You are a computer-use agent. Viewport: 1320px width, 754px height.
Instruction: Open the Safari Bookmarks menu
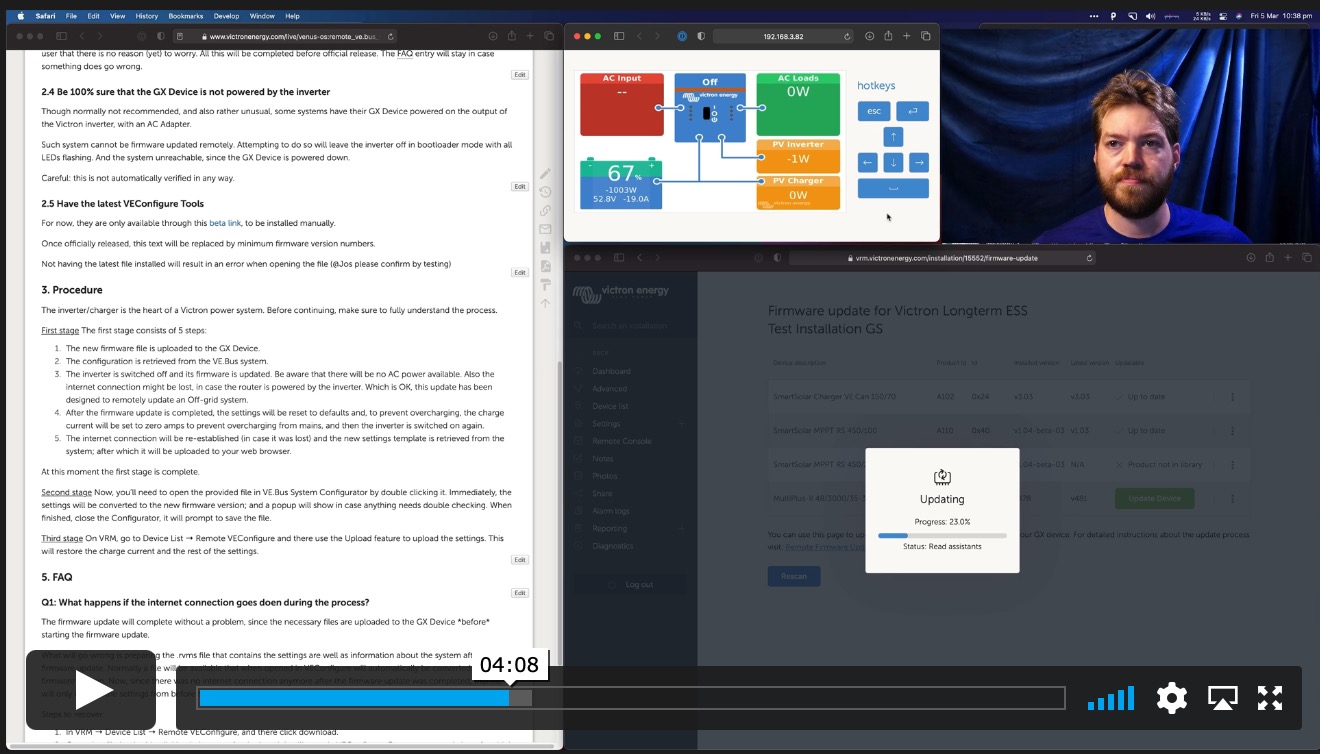(x=185, y=16)
